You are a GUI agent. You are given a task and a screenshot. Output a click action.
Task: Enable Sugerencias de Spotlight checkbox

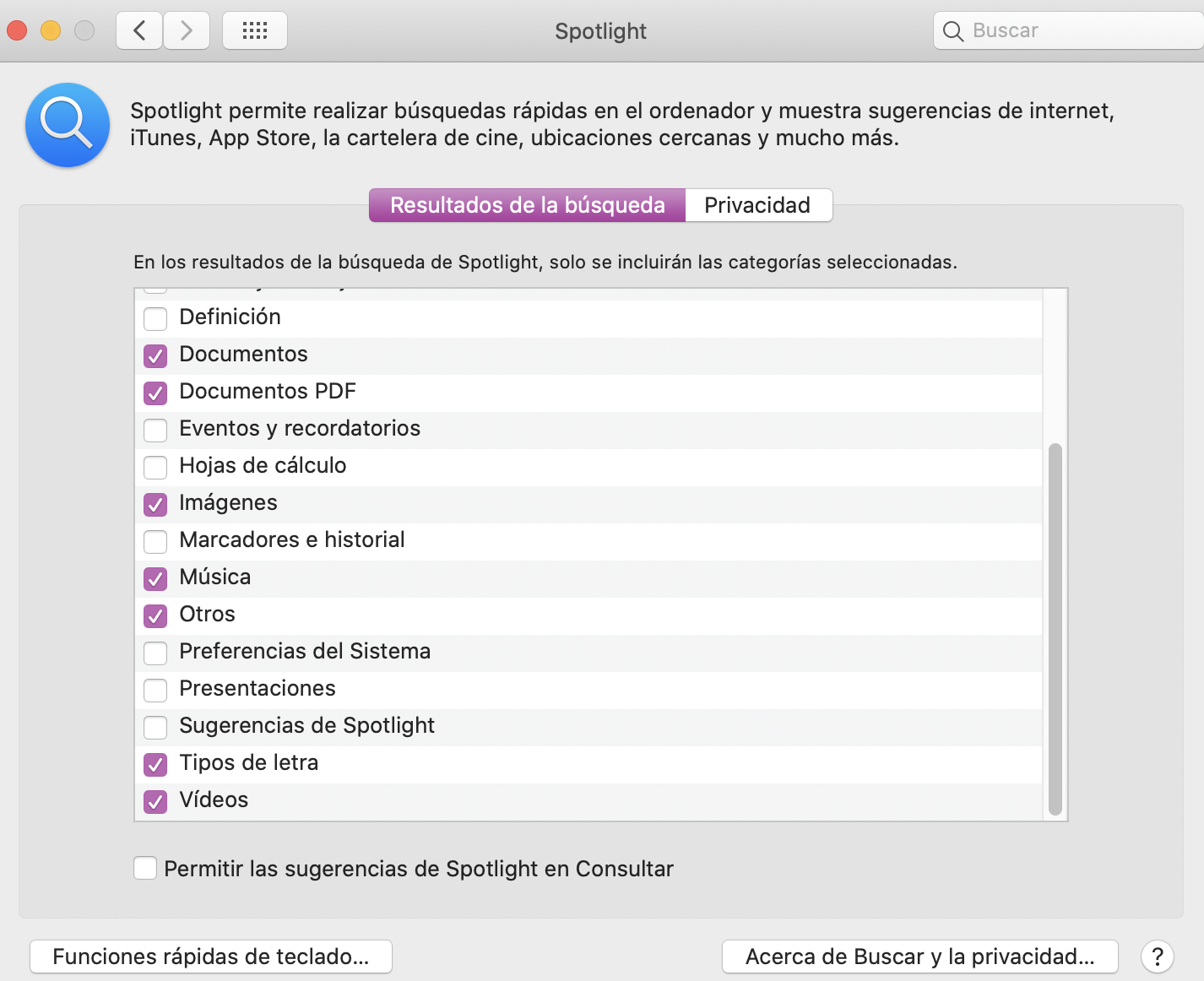[x=155, y=727]
